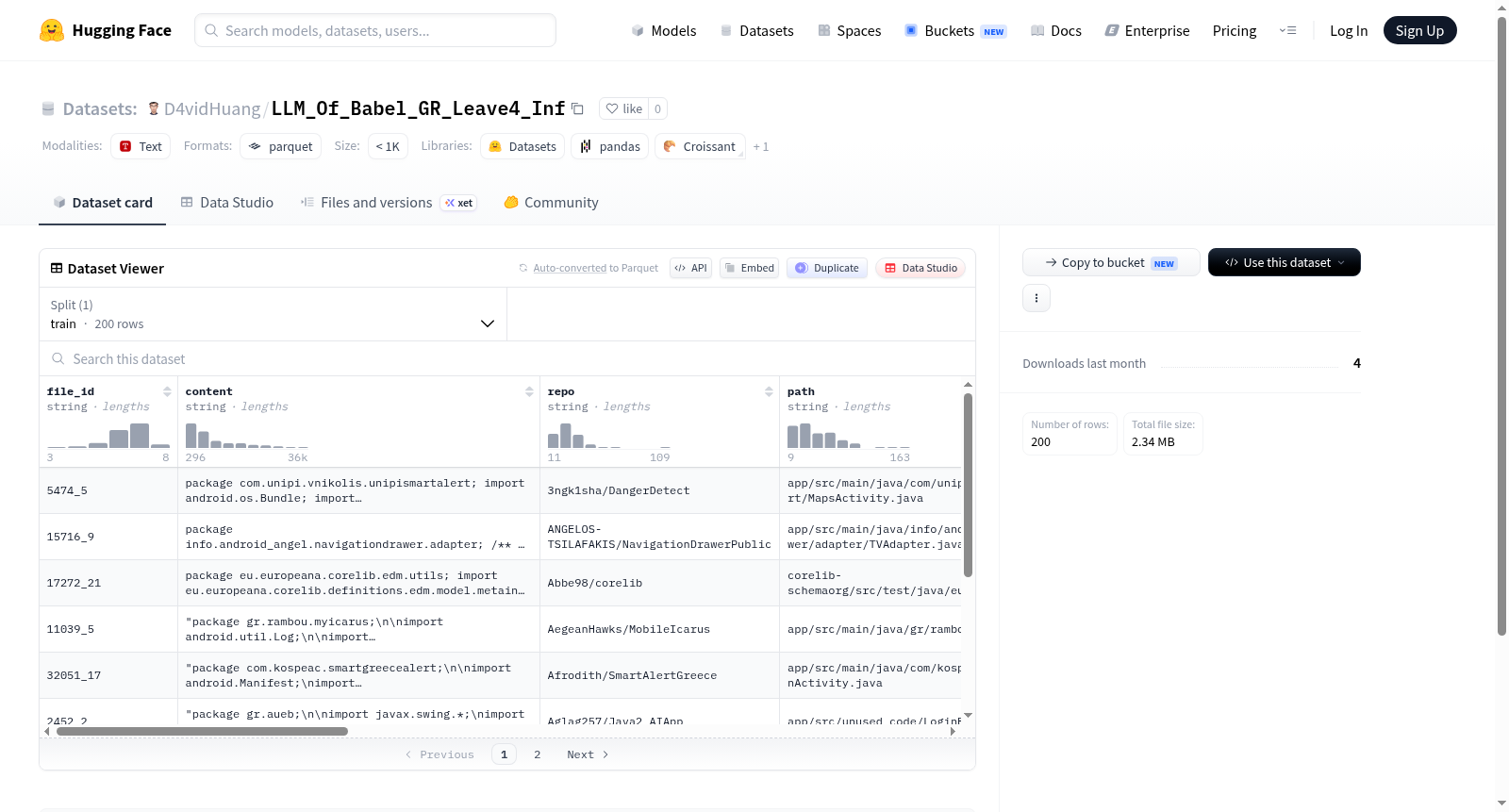Open the API button in viewer
Image resolution: width=1509 pixels, height=812 pixels.
[x=690, y=268]
